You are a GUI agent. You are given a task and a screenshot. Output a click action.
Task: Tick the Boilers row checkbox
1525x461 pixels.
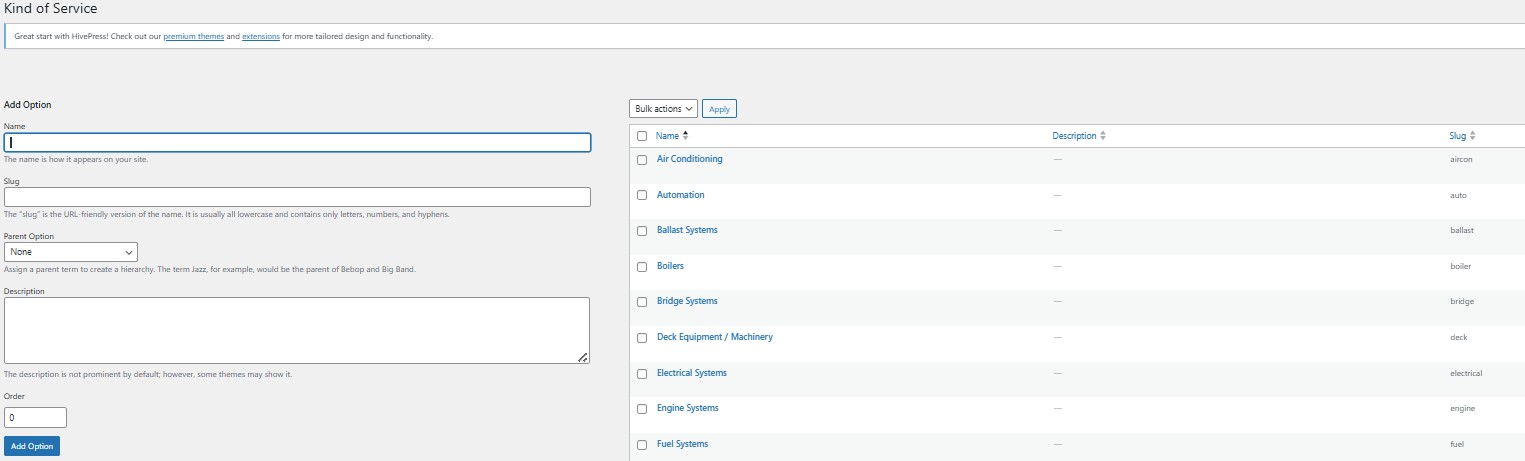click(642, 267)
